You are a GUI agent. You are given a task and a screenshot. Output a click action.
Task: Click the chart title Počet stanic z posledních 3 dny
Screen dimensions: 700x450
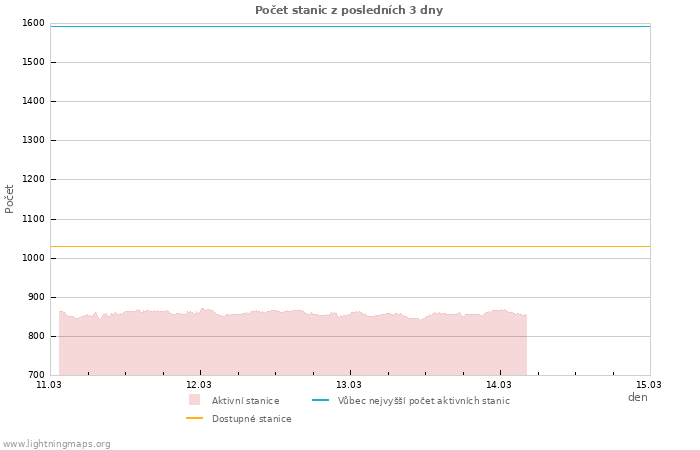pos(349,10)
